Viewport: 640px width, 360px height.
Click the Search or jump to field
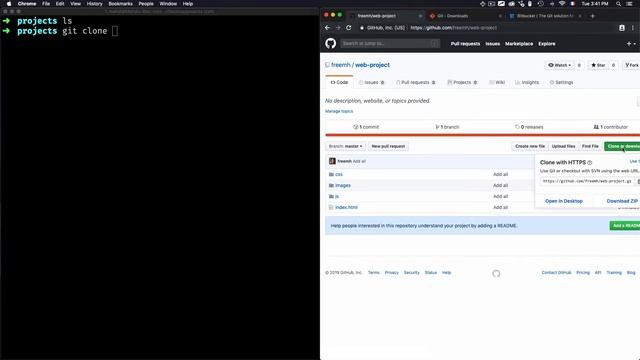(390, 43)
